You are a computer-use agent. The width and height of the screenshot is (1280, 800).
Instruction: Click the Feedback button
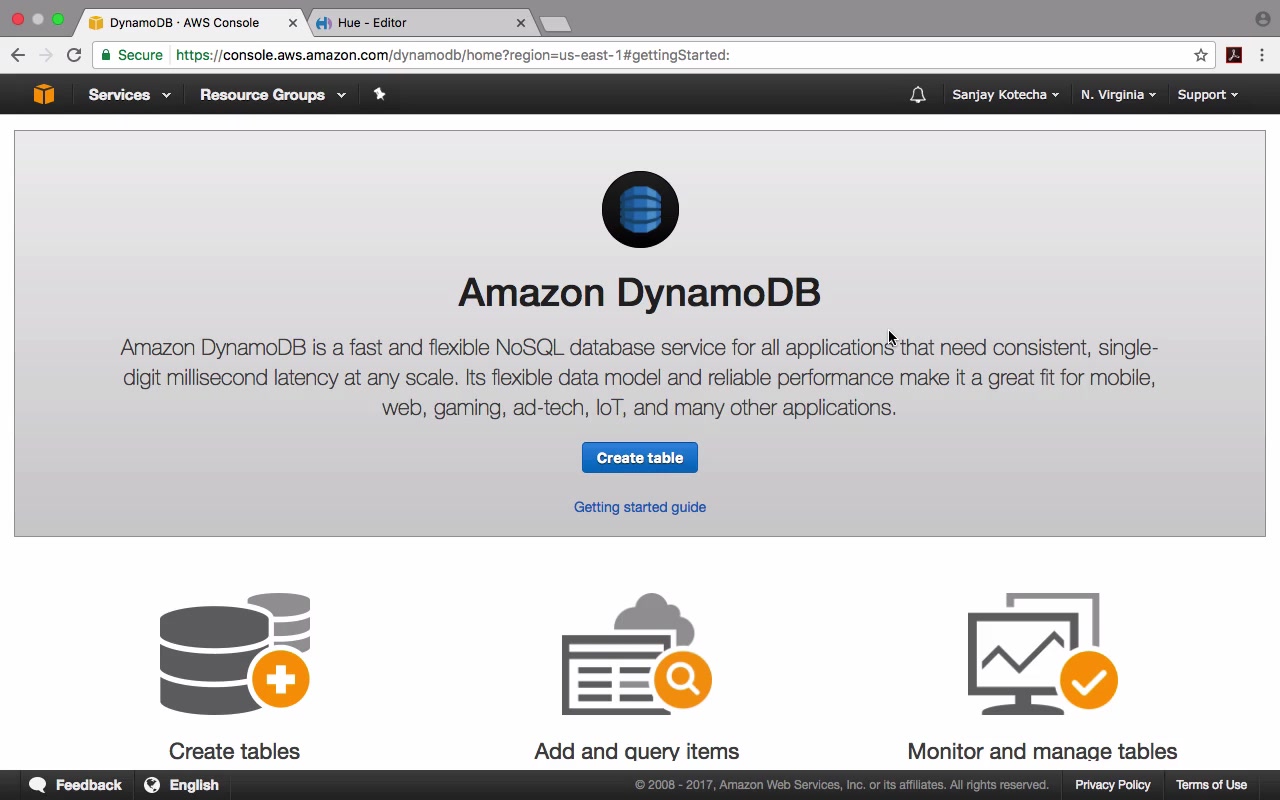pos(75,785)
